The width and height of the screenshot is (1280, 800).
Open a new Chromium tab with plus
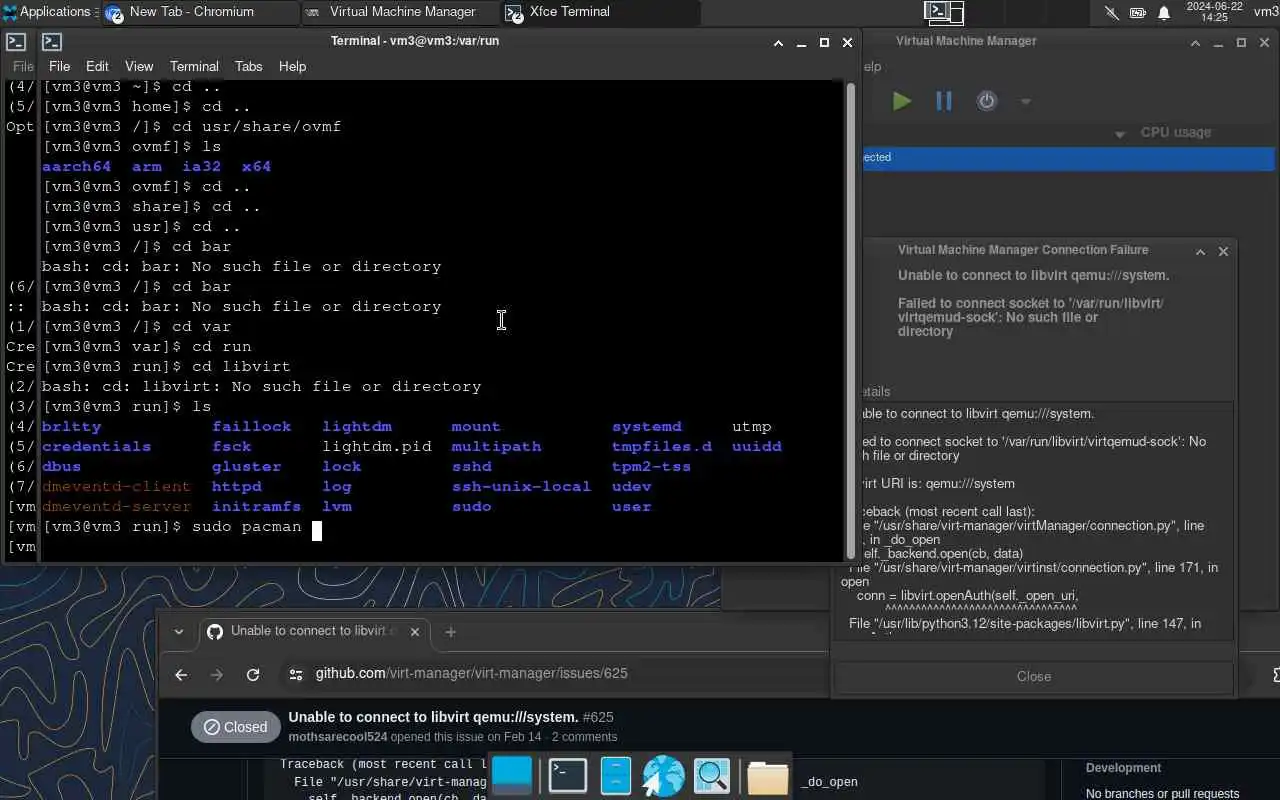click(451, 631)
